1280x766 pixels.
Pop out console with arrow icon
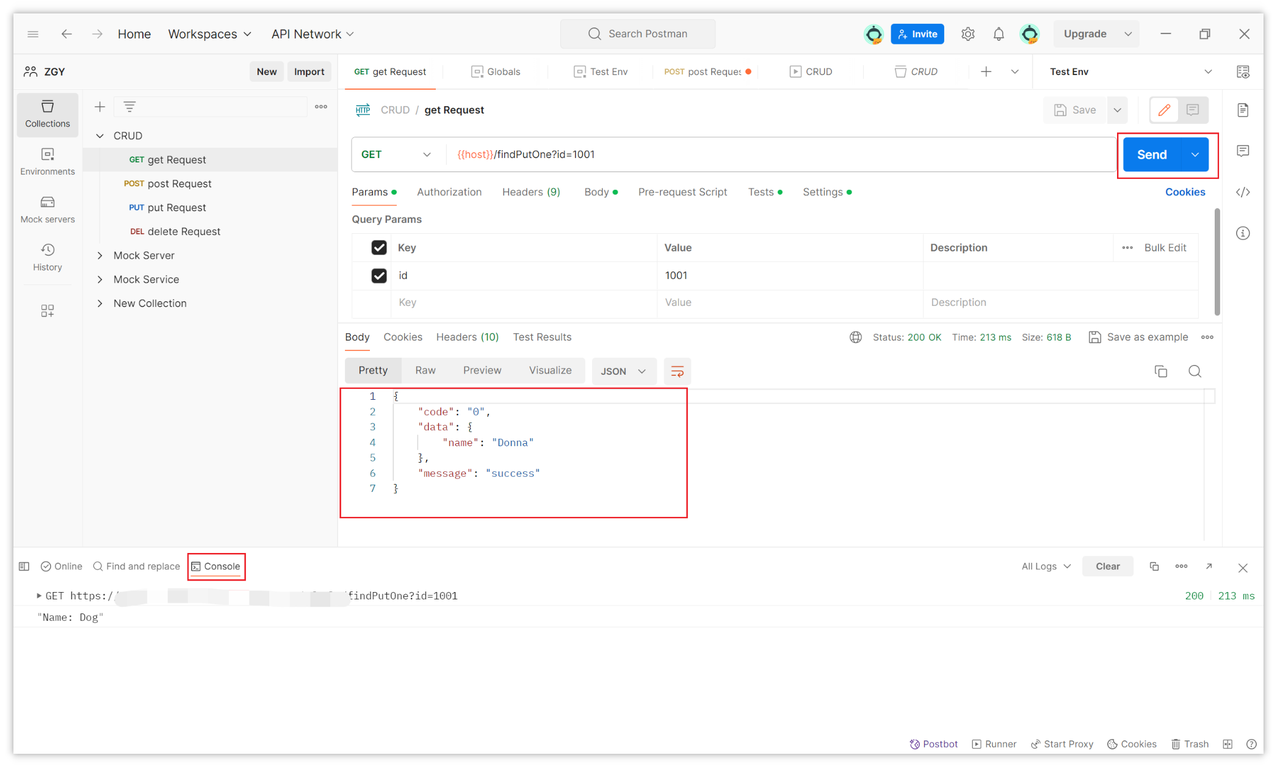(1209, 567)
